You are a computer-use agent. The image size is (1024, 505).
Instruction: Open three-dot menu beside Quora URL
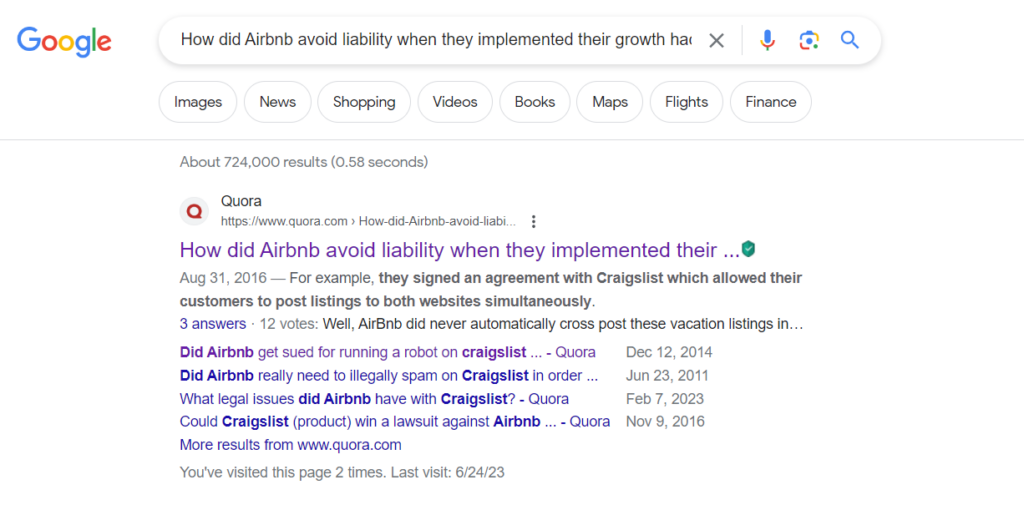click(x=534, y=221)
